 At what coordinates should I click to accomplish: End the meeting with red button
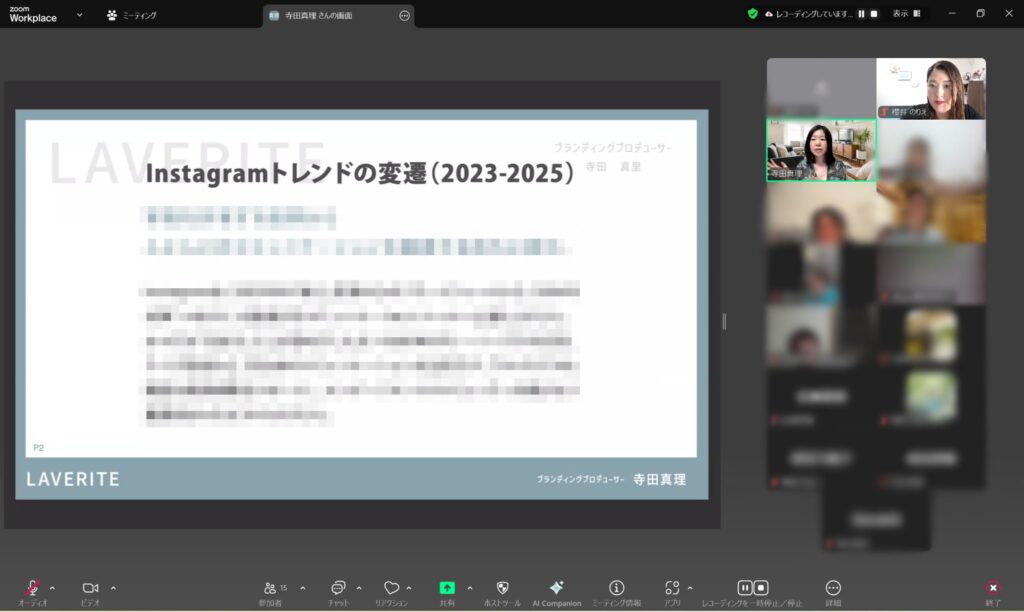[993, 588]
